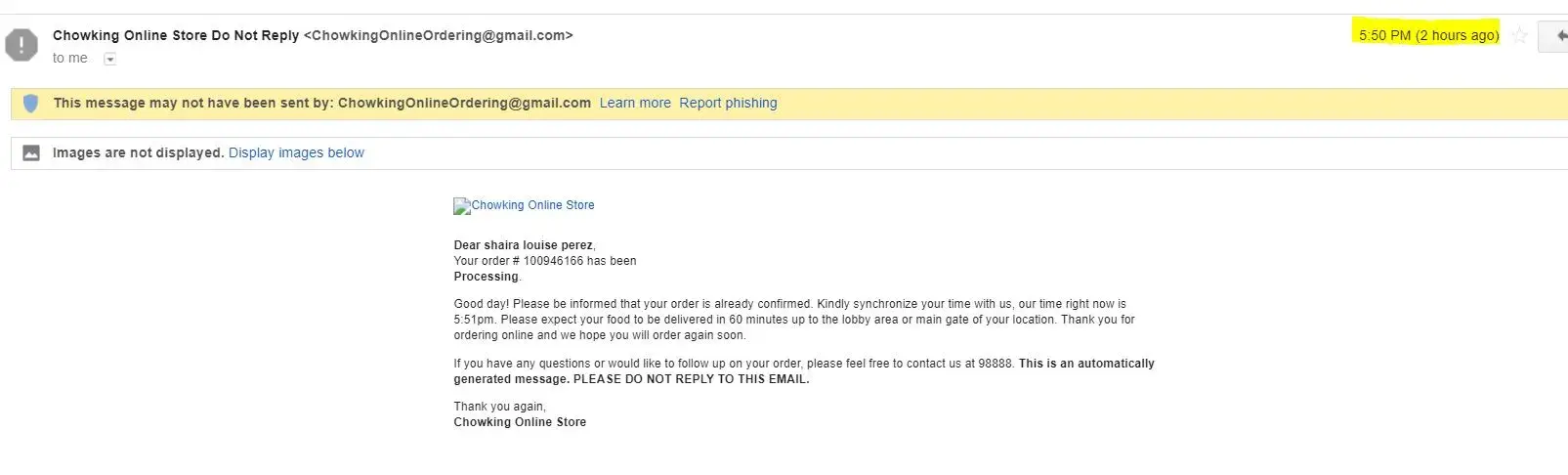Click "Report phishing" link
This screenshot has height=475, width=1568.
[728, 104]
